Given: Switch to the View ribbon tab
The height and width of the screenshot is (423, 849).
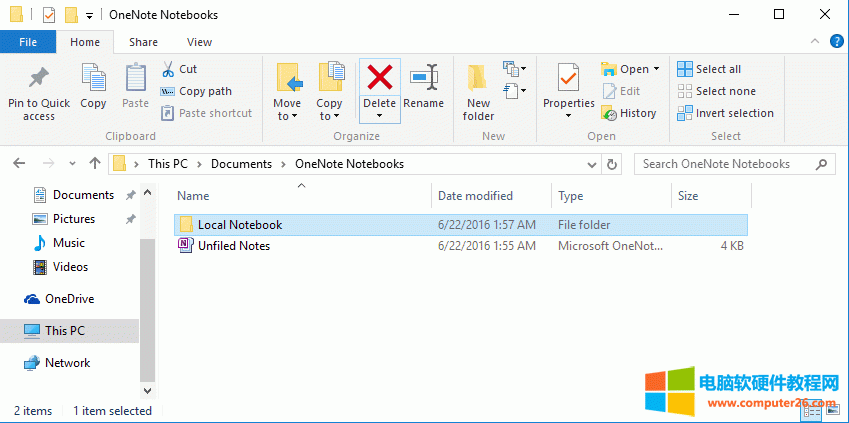Looking at the screenshot, I should coord(199,42).
